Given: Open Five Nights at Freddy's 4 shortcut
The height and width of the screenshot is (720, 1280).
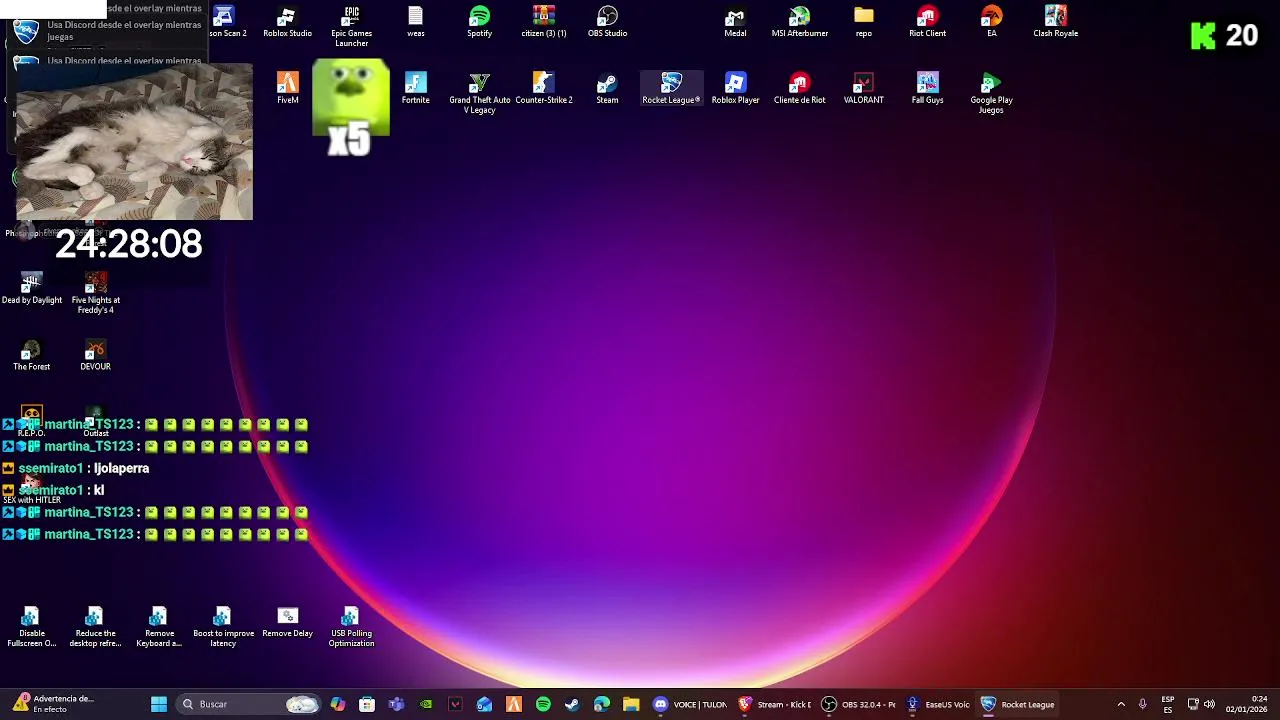Looking at the screenshot, I should [x=95, y=293].
